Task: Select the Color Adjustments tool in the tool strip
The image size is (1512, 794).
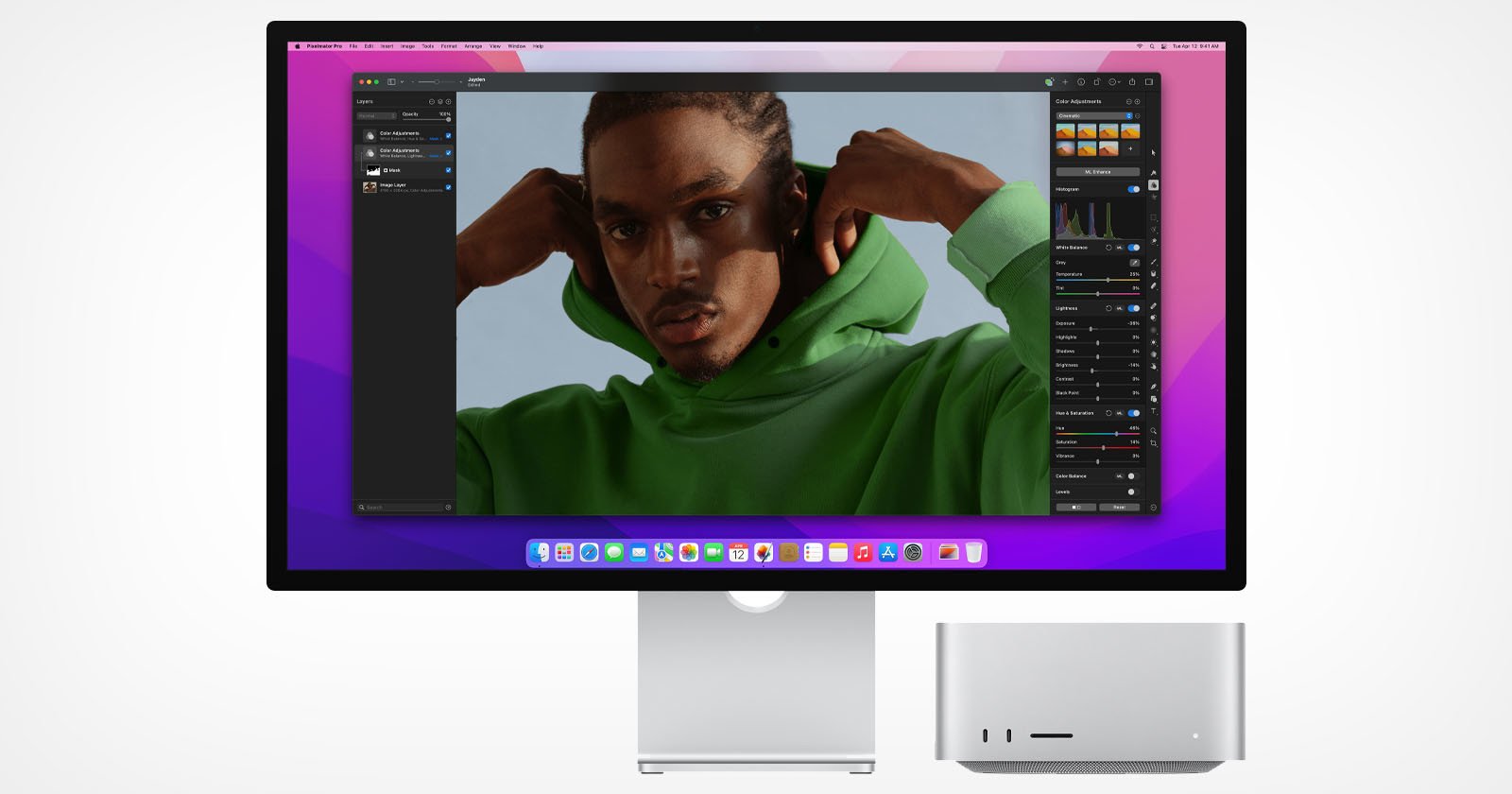Action: (1154, 185)
